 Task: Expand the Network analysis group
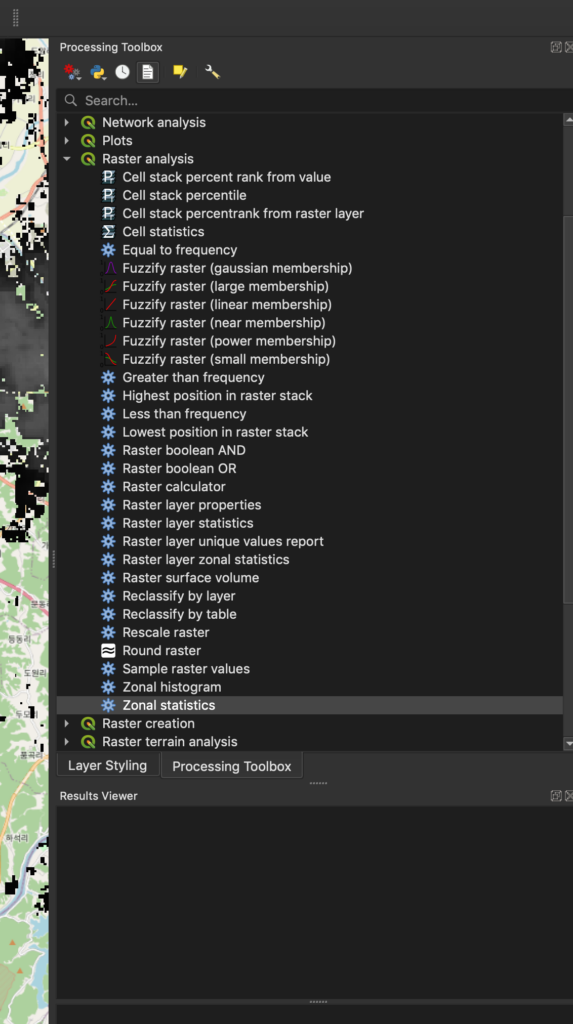coord(67,122)
